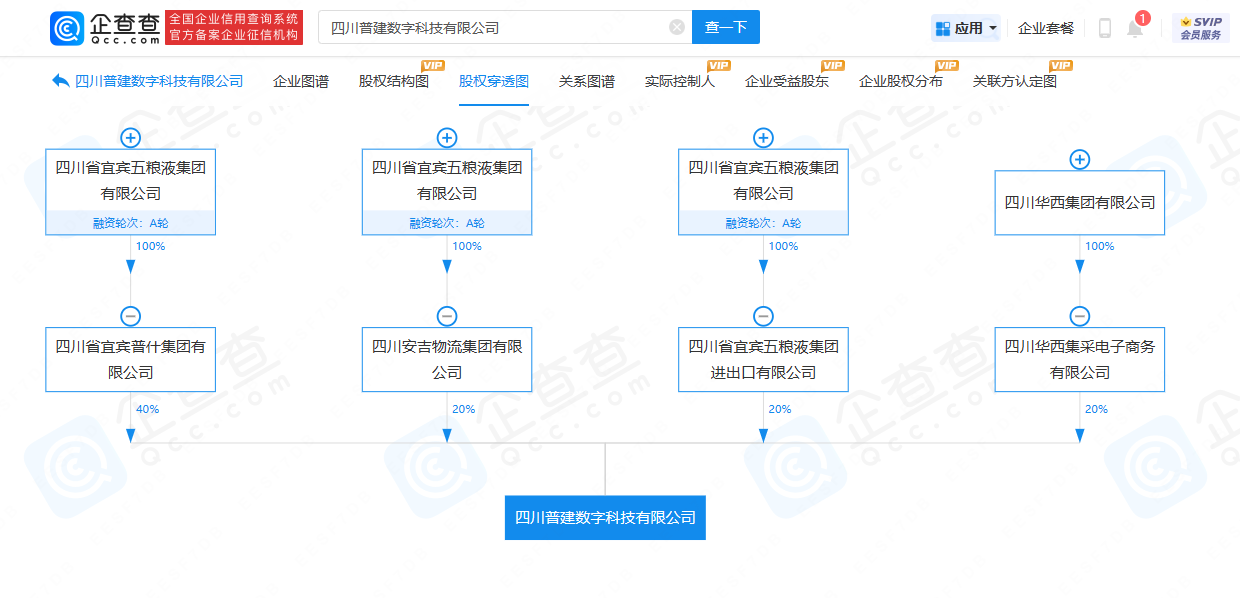Expand the plus above 五粮液集团 over 进出口有限公司
The image size is (1240, 598).
763,138
